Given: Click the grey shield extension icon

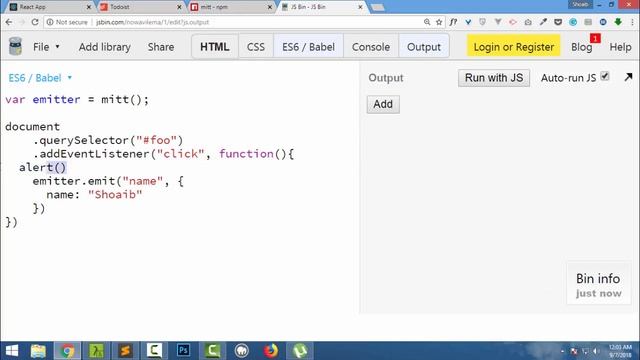Looking at the screenshot, I should [483, 22].
